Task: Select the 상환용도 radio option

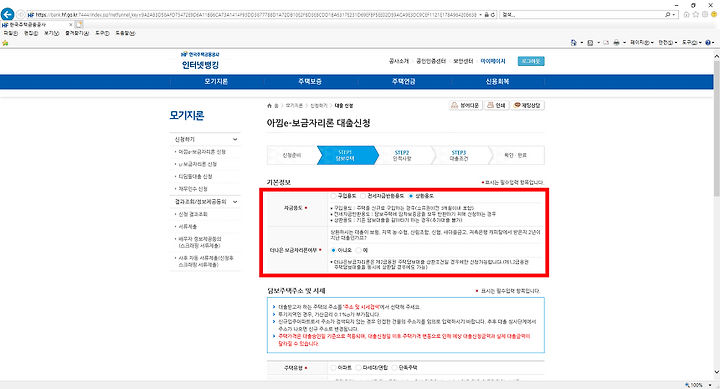Action: coord(411,196)
